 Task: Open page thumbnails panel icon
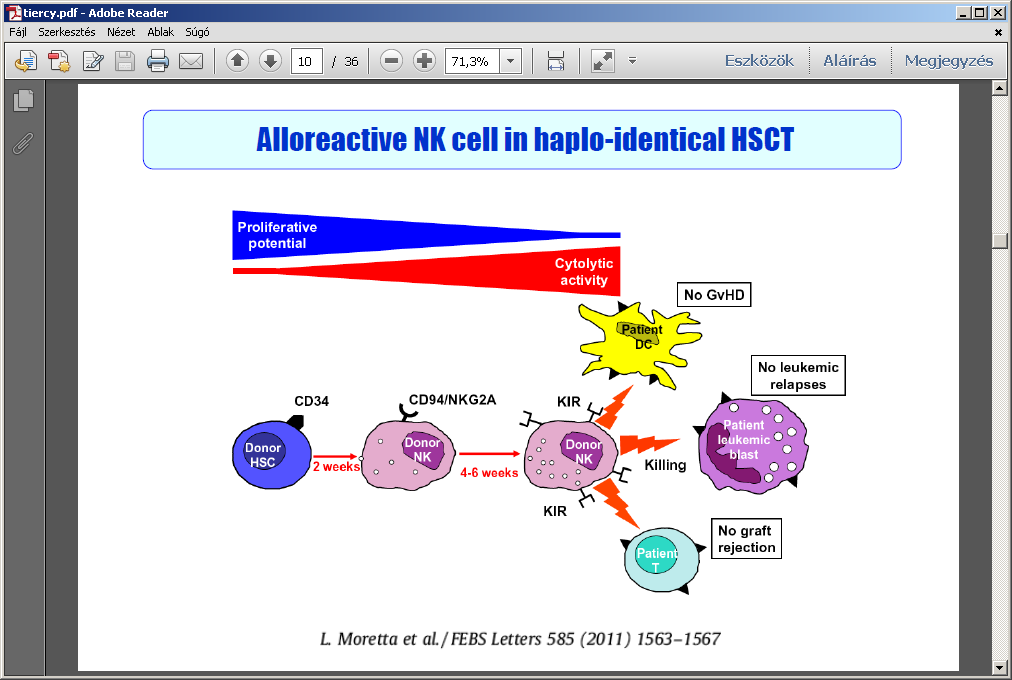click(x=23, y=101)
